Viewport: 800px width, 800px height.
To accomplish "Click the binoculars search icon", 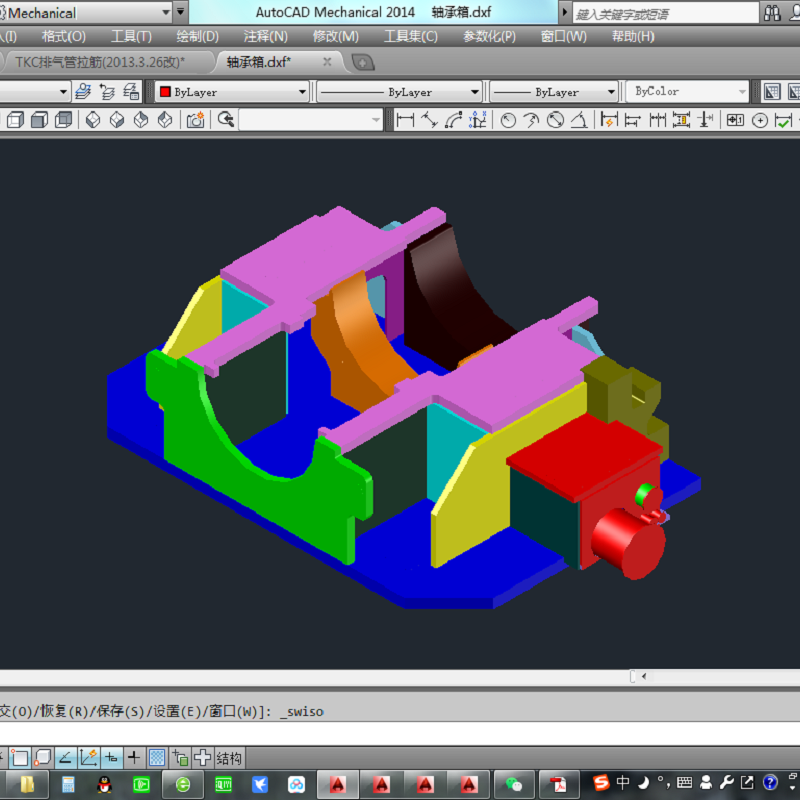I will point(772,13).
